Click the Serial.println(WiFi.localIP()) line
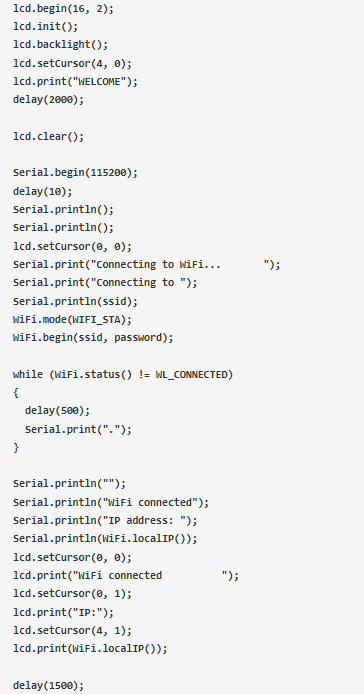 (105, 539)
